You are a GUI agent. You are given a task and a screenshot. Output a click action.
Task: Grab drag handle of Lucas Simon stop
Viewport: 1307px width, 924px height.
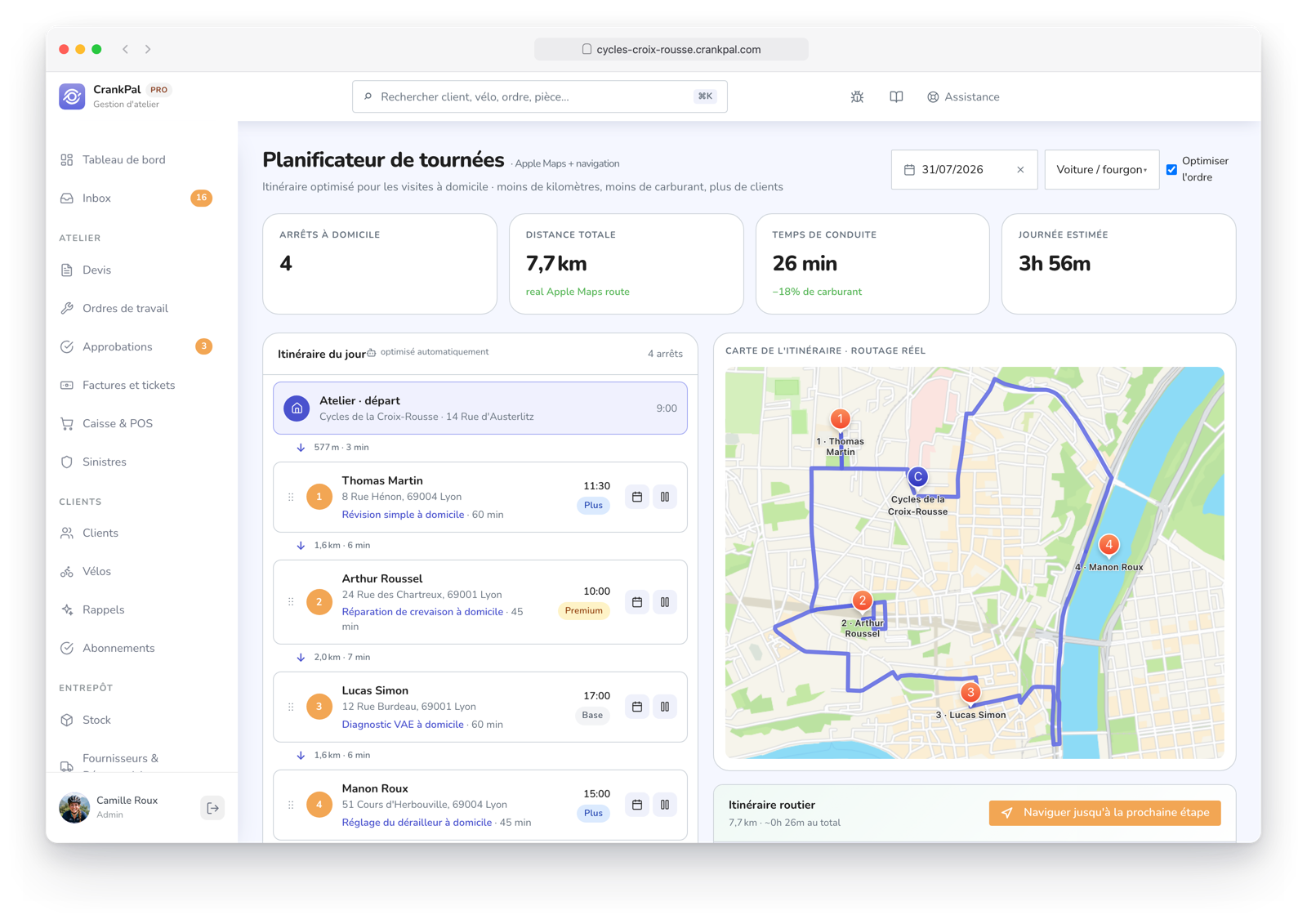coord(291,707)
